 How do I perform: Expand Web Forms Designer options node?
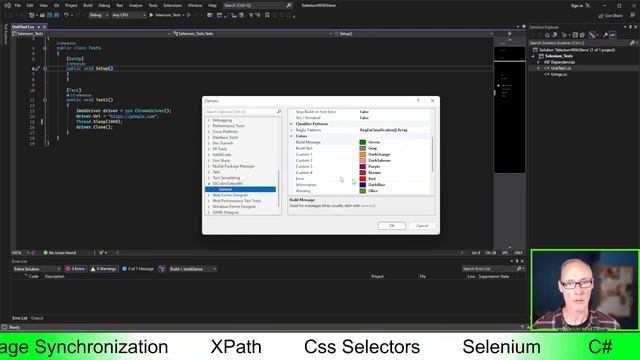click(x=209, y=195)
